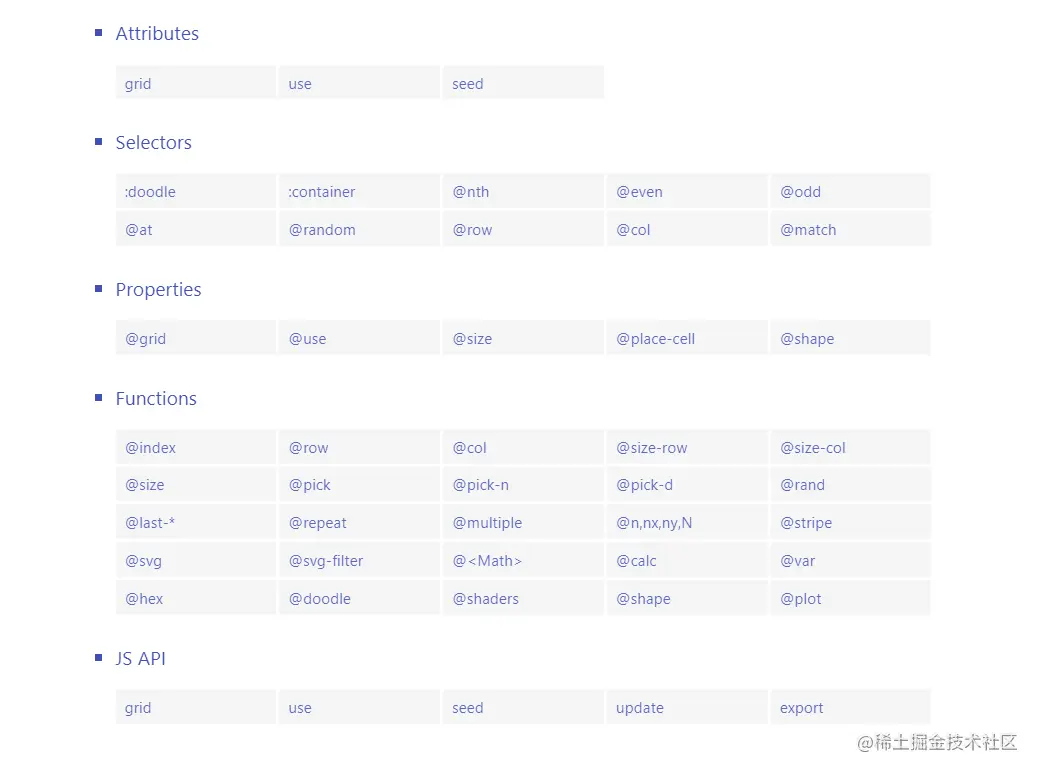Open the update JS API entry
Viewport: 1040px width, 775px height.
[x=687, y=707]
